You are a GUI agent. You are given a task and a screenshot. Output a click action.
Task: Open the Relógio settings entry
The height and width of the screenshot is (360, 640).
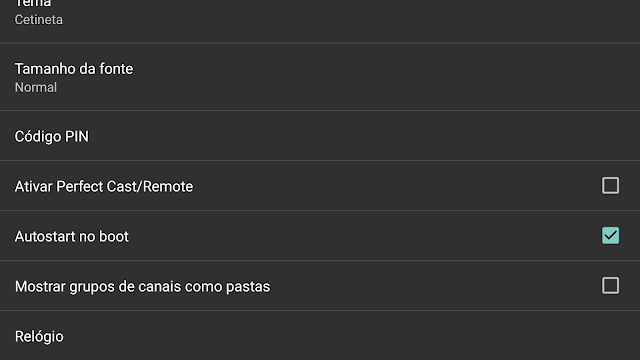pos(320,336)
